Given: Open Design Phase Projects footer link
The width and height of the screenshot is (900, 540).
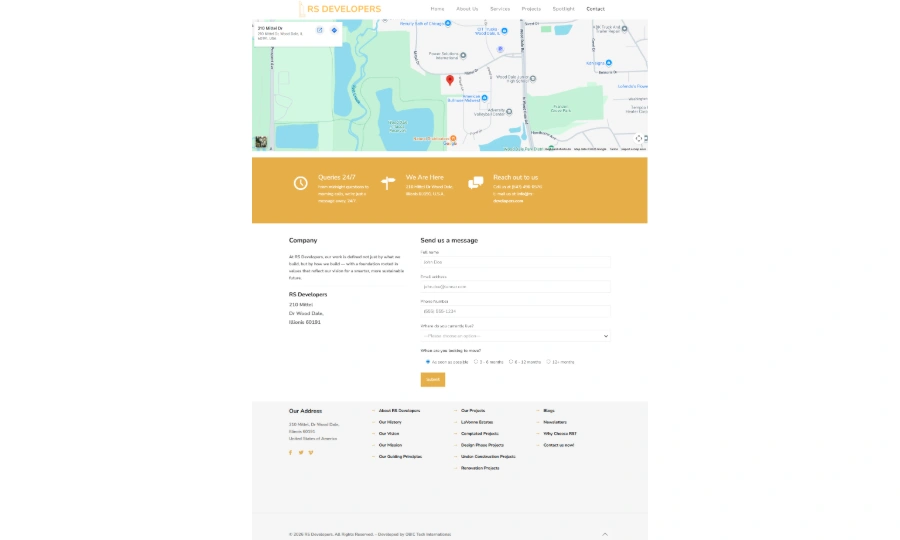Looking at the screenshot, I should 482,445.
